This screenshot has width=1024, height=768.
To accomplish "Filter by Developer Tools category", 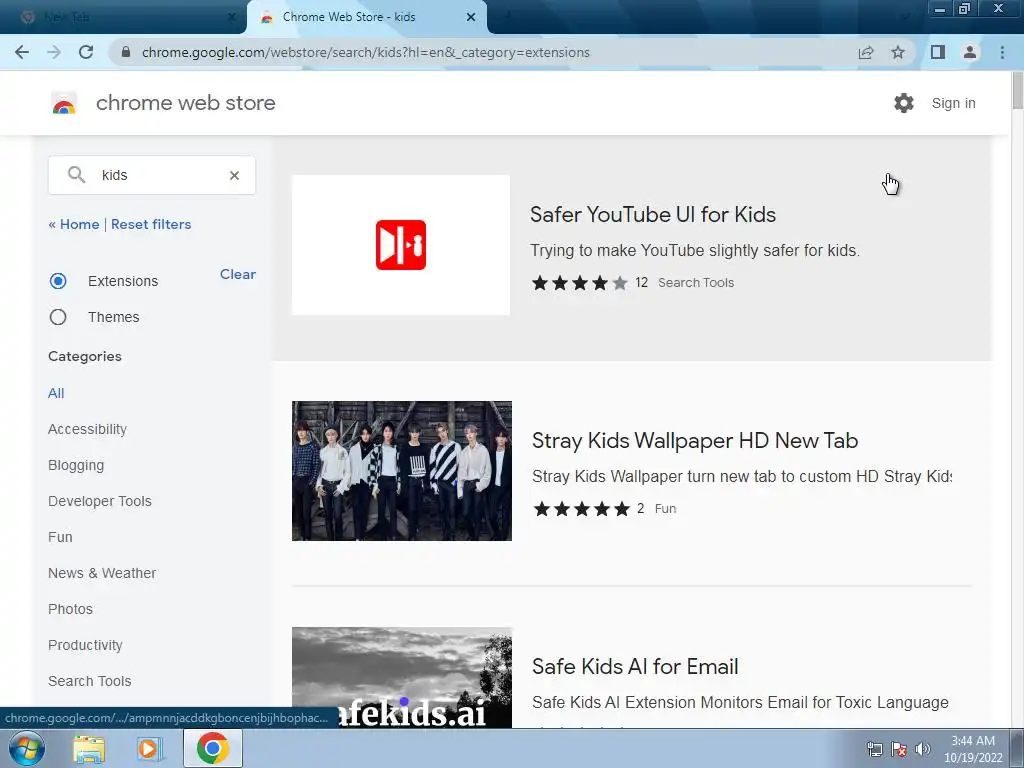I will click(x=100, y=501).
